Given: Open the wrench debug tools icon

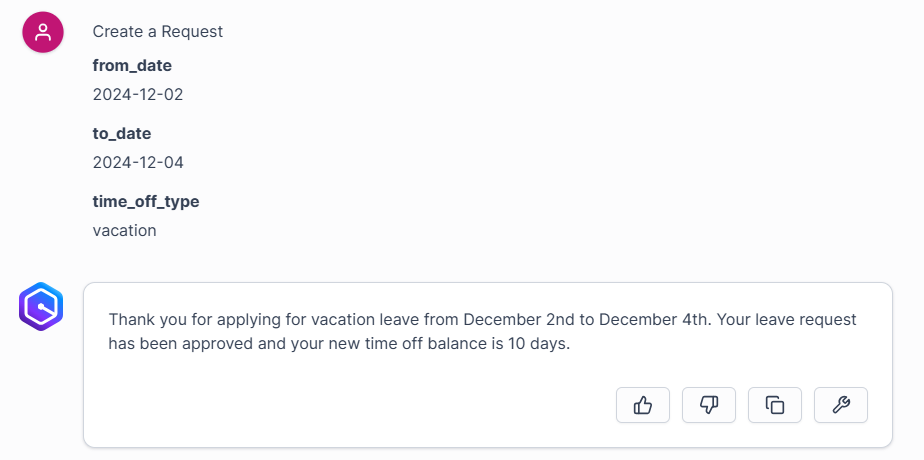Looking at the screenshot, I should tap(841, 405).
